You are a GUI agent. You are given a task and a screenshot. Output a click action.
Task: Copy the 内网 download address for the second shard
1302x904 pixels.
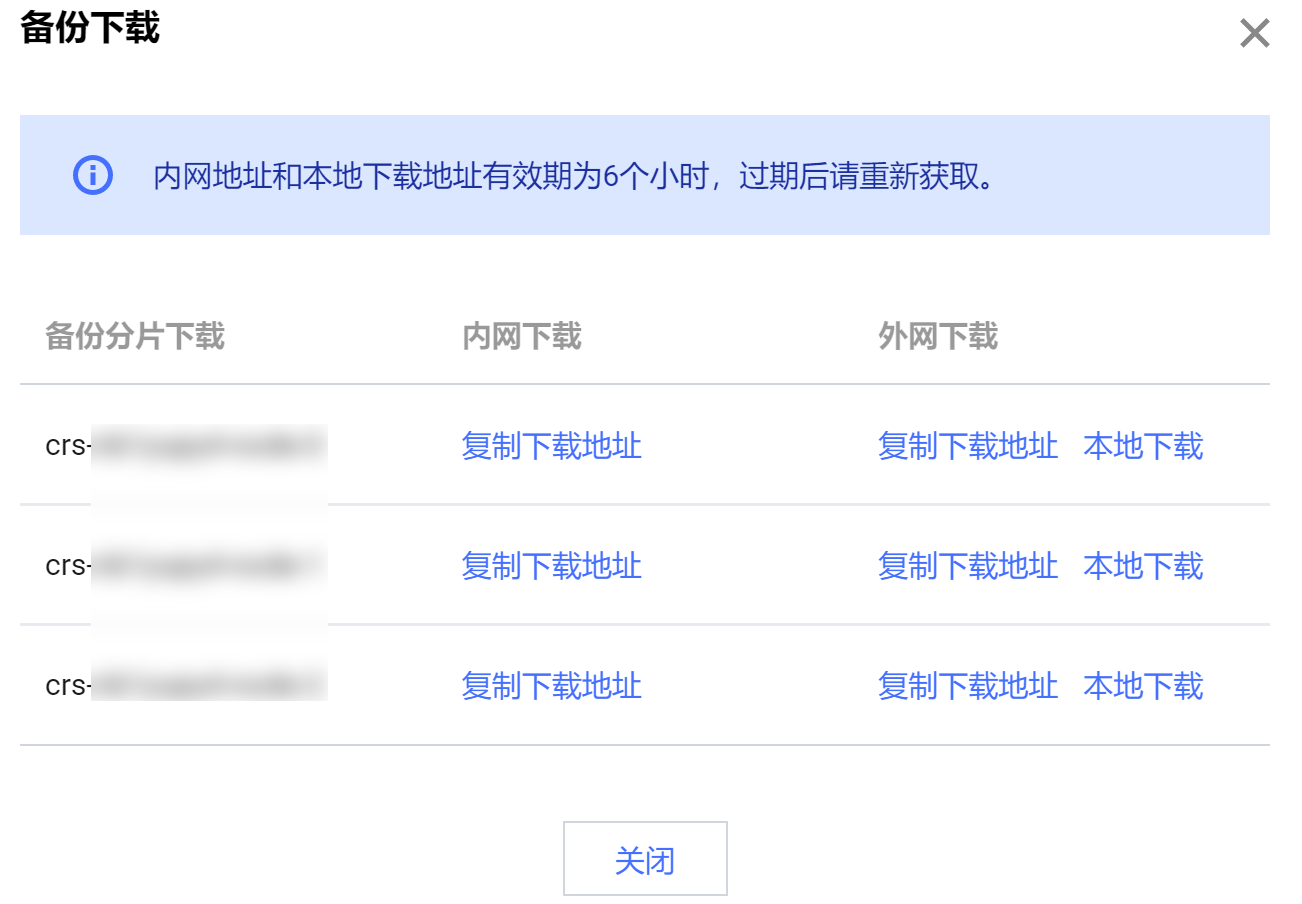(x=551, y=566)
